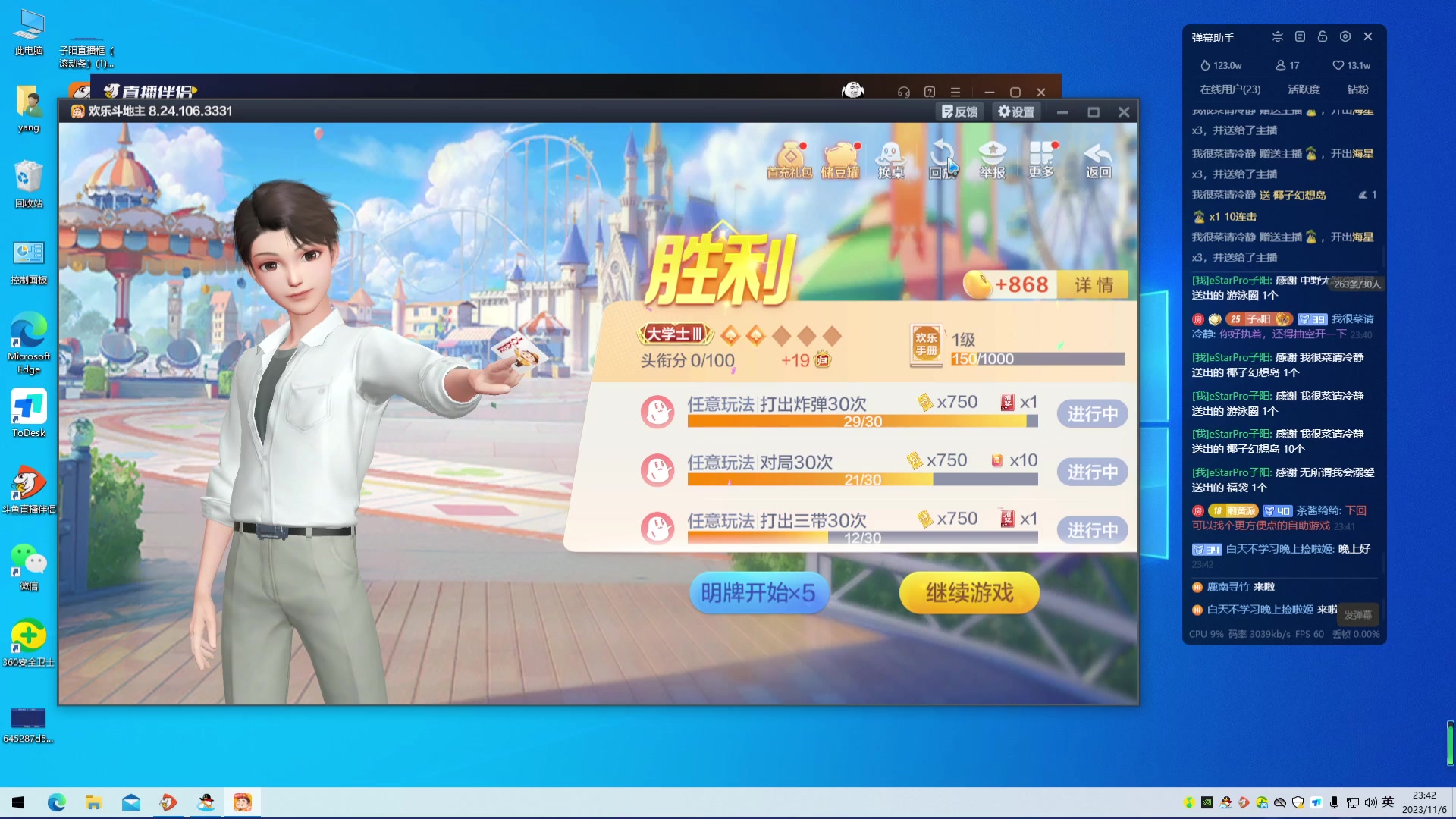Viewport: 1456px width, 819px height.
Task: Click the 大学士Ⅲ rank badge
Action: coord(675,334)
